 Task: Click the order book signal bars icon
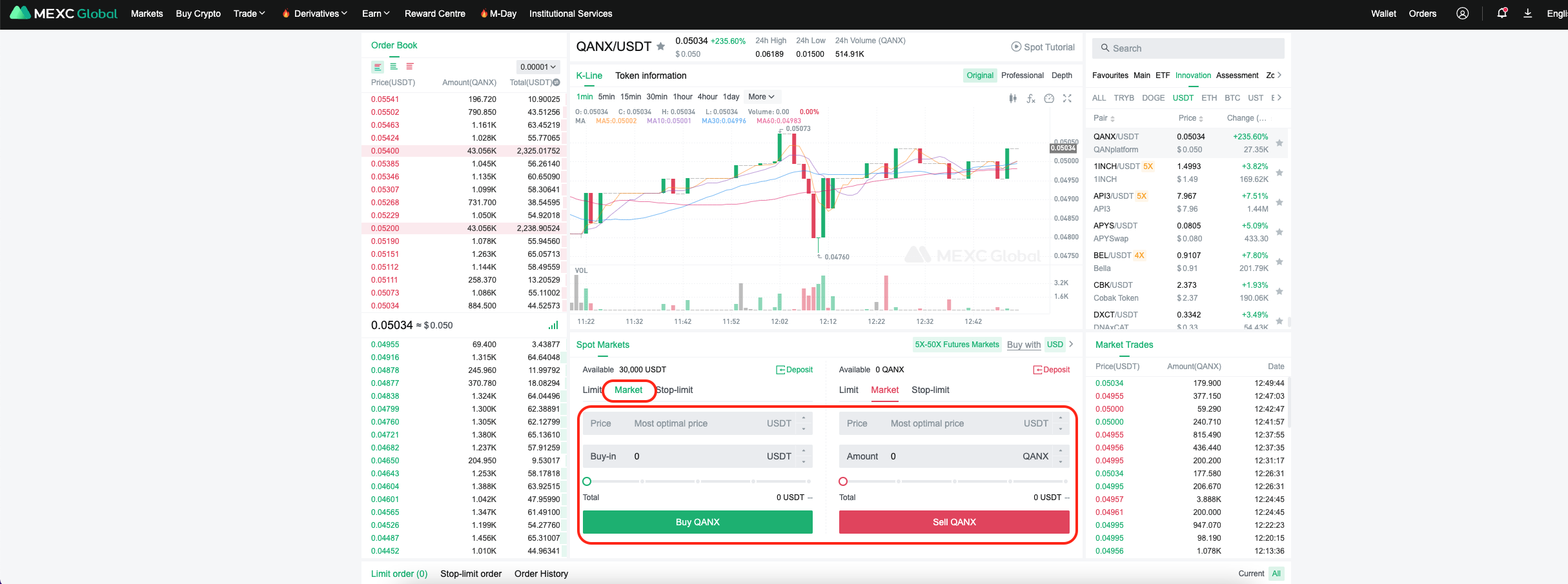tap(553, 325)
